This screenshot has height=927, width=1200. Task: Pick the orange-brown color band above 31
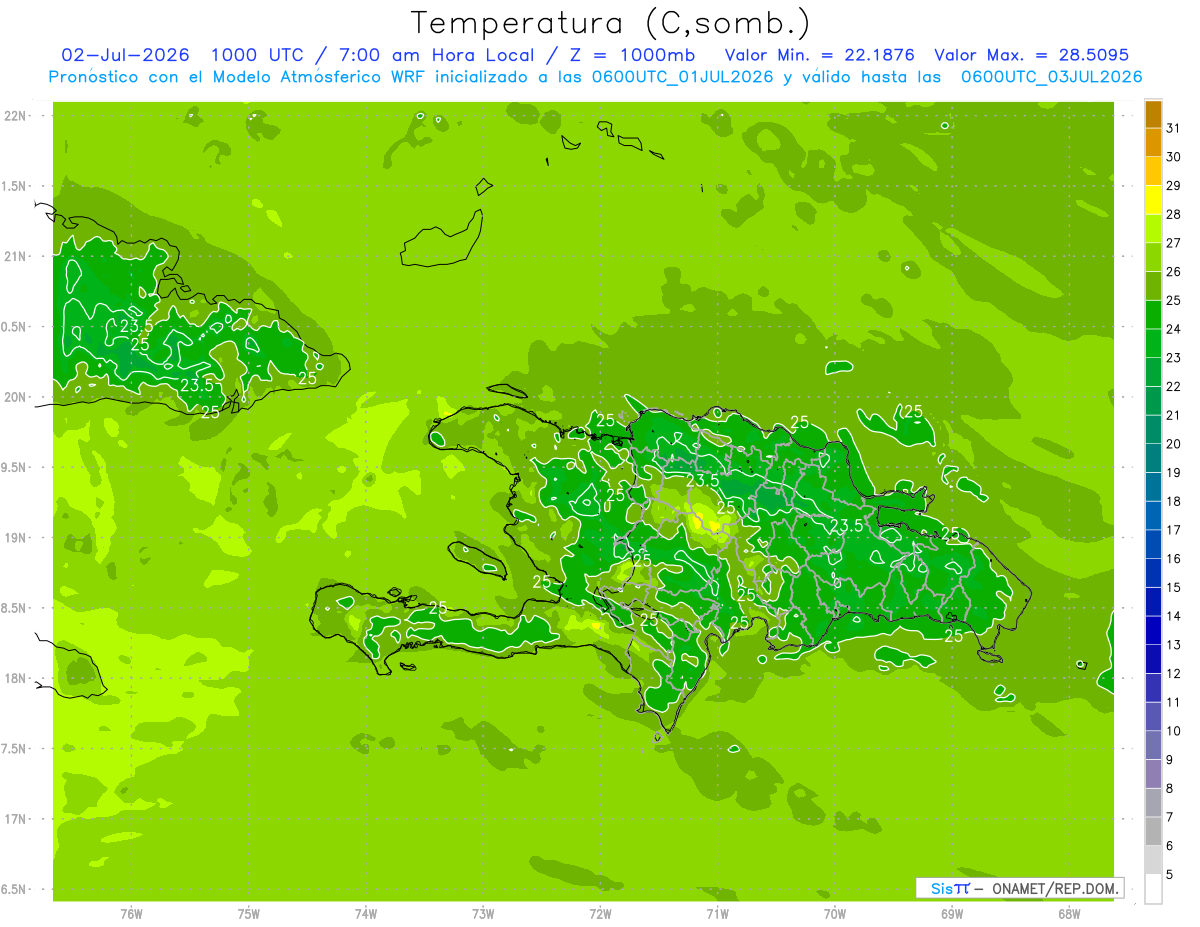coord(1153,115)
